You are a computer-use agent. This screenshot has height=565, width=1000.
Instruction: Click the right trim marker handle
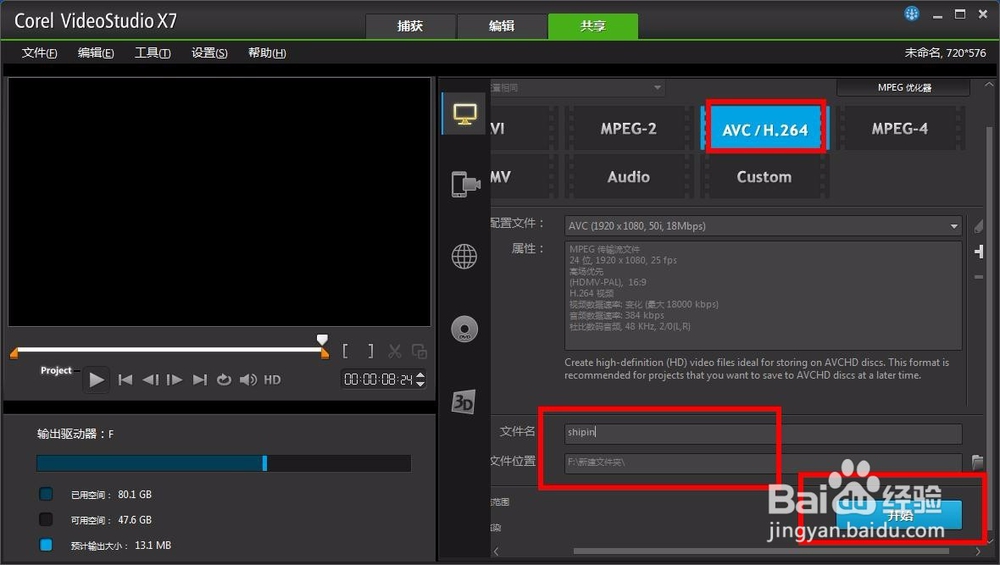(325, 354)
